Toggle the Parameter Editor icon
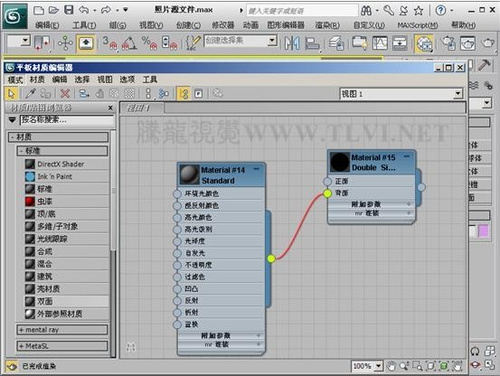Image resolution: width=500 pixels, height=376 pixels. pos(198,94)
